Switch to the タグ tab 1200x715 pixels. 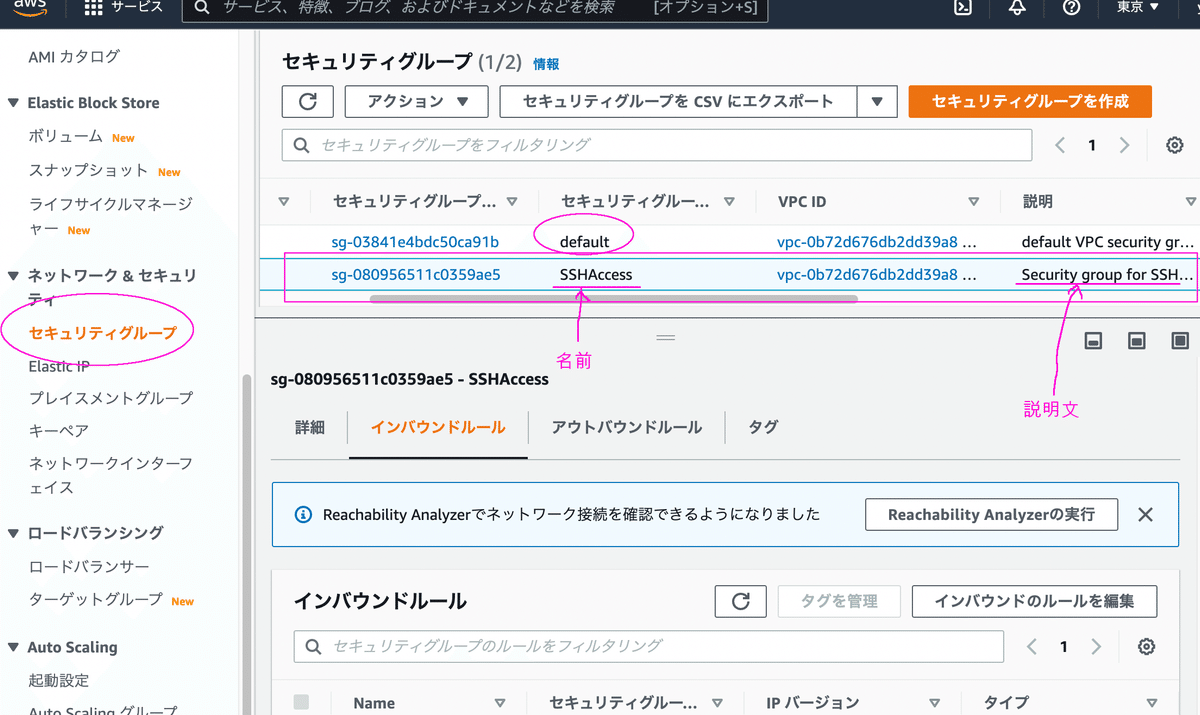(x=763, y=427)
